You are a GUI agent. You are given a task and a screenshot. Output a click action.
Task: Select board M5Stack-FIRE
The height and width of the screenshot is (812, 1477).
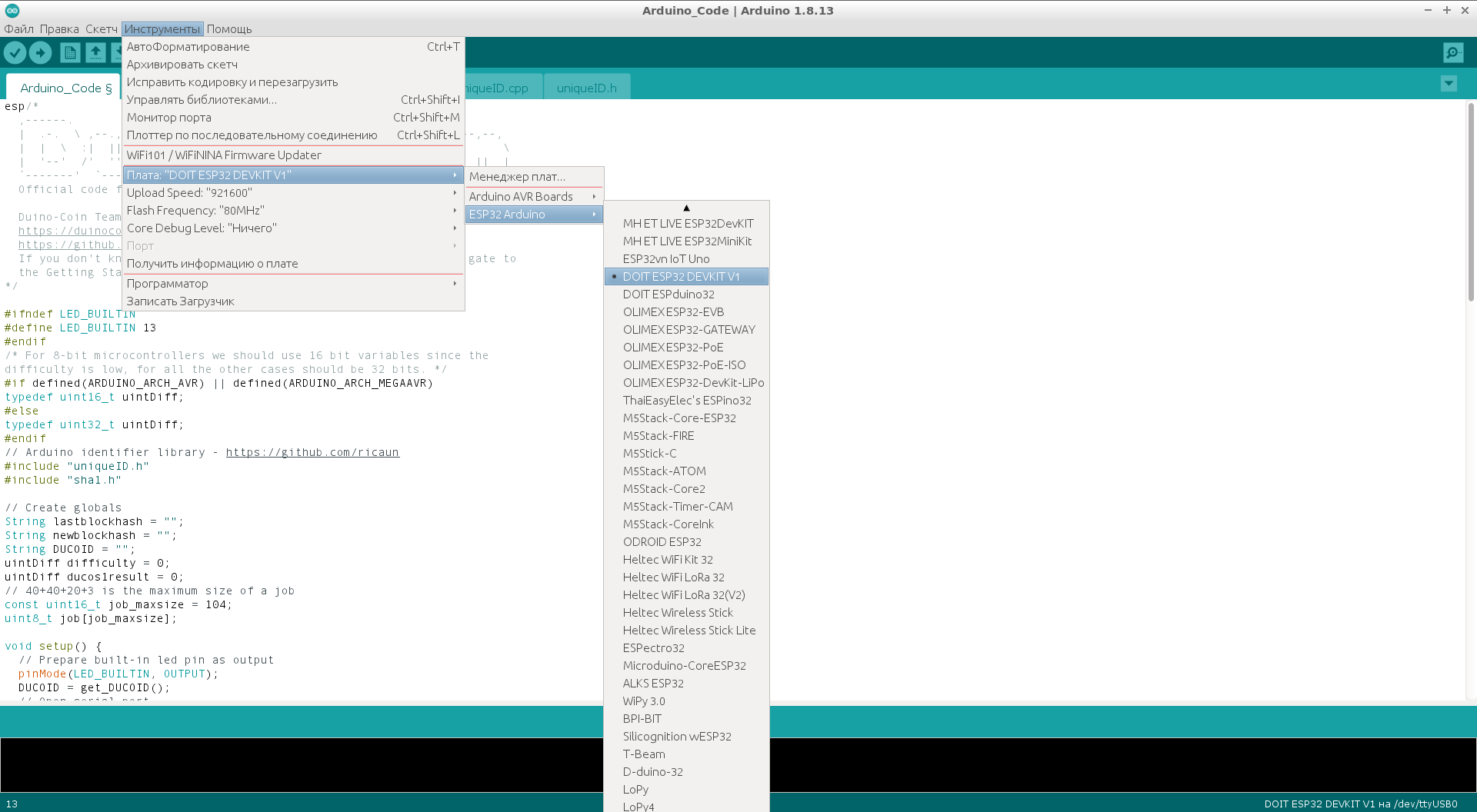686,435
